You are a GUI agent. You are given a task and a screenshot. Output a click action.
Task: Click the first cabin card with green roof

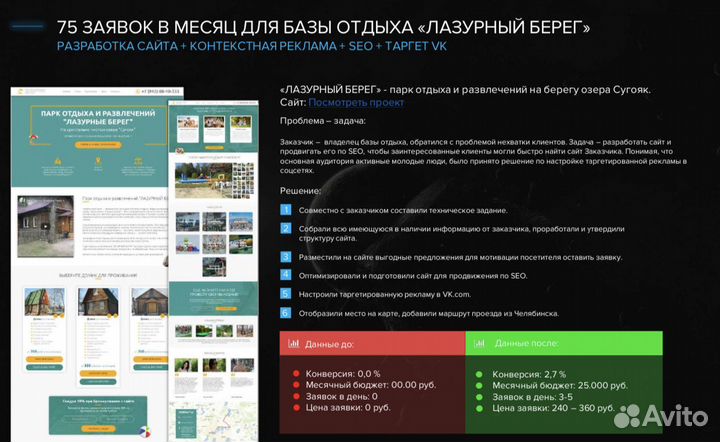[45, 330]
